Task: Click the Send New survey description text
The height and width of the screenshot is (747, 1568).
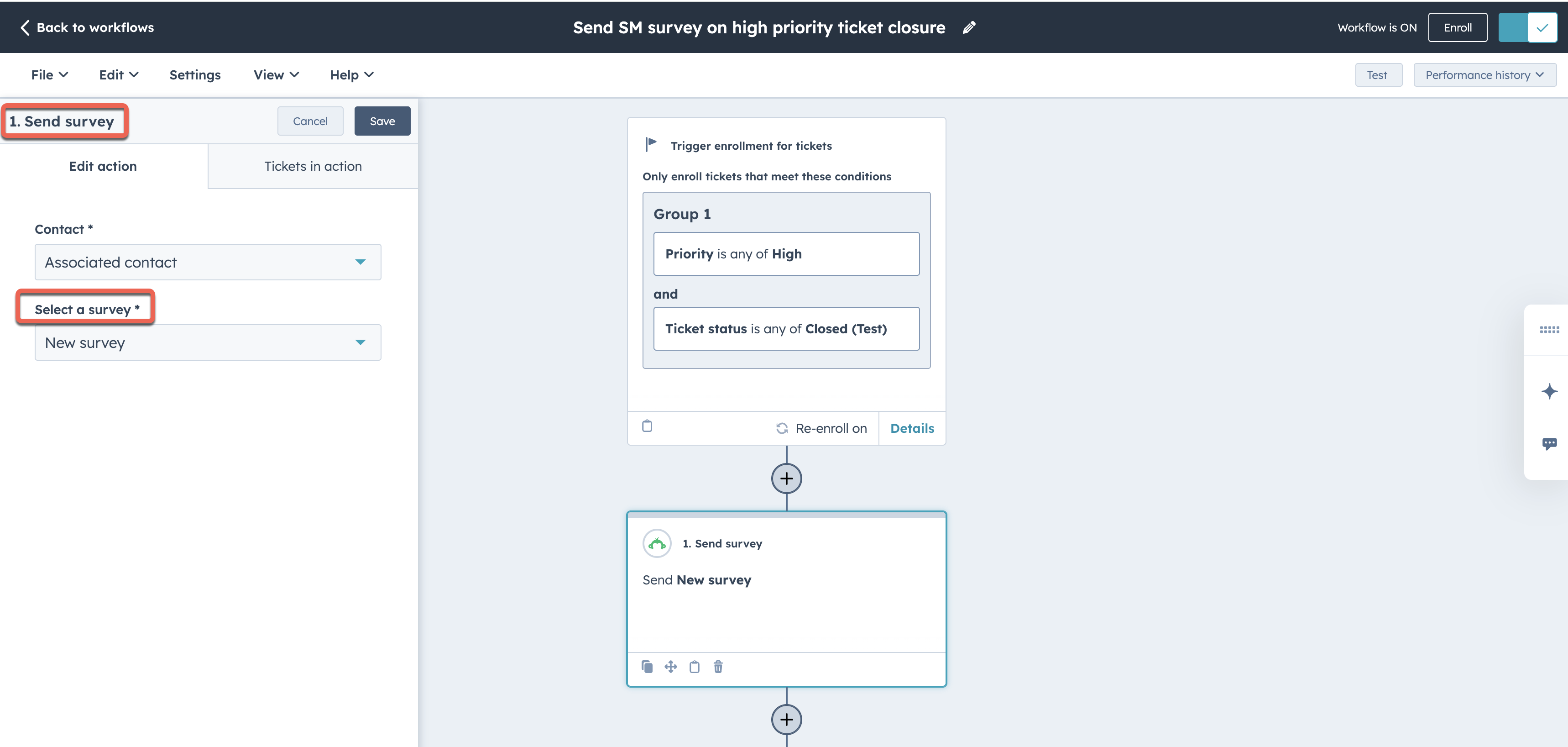Action: tap(697, 580)
